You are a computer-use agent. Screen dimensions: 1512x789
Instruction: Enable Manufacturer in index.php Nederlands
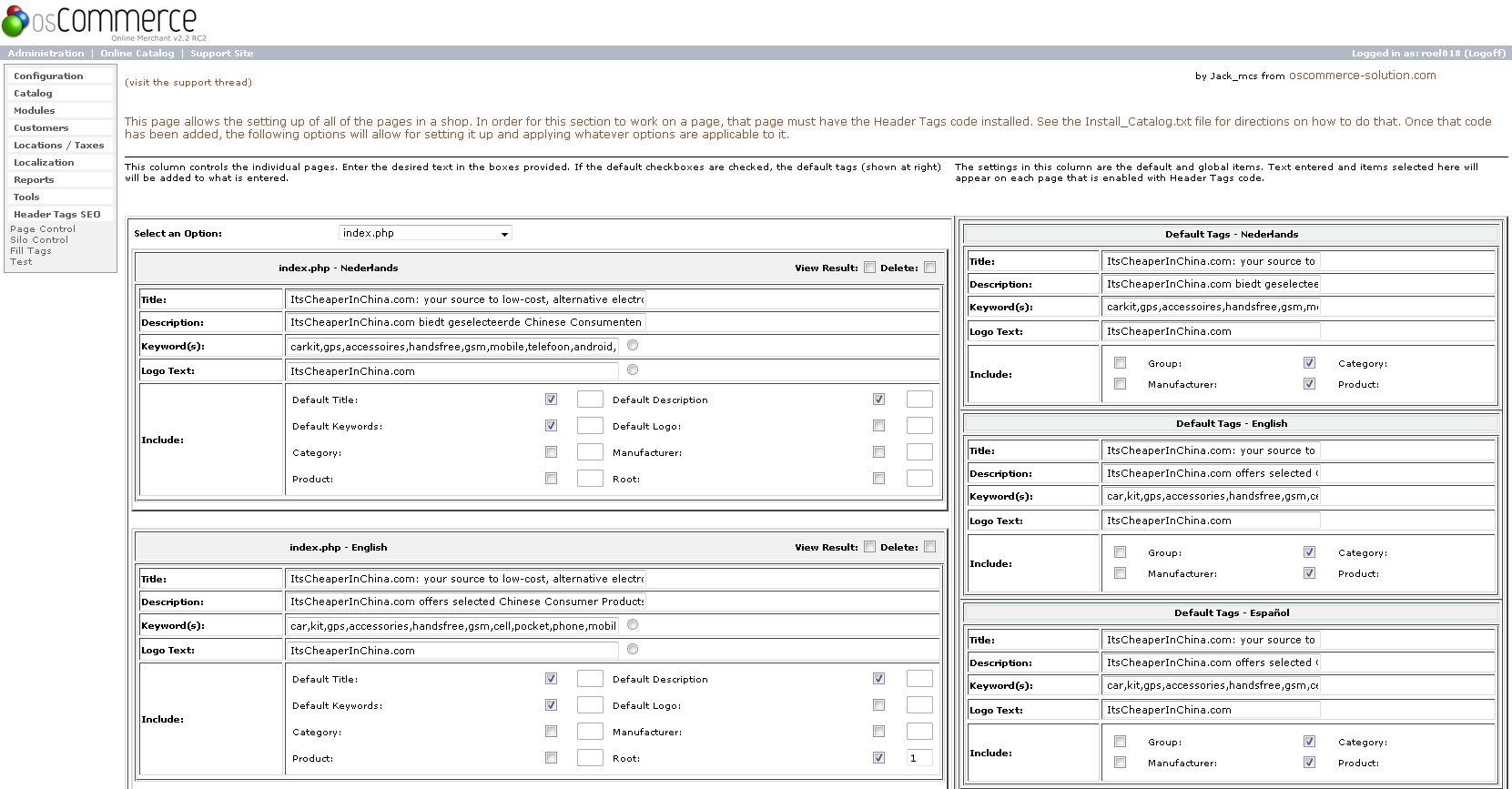(879, 452)
